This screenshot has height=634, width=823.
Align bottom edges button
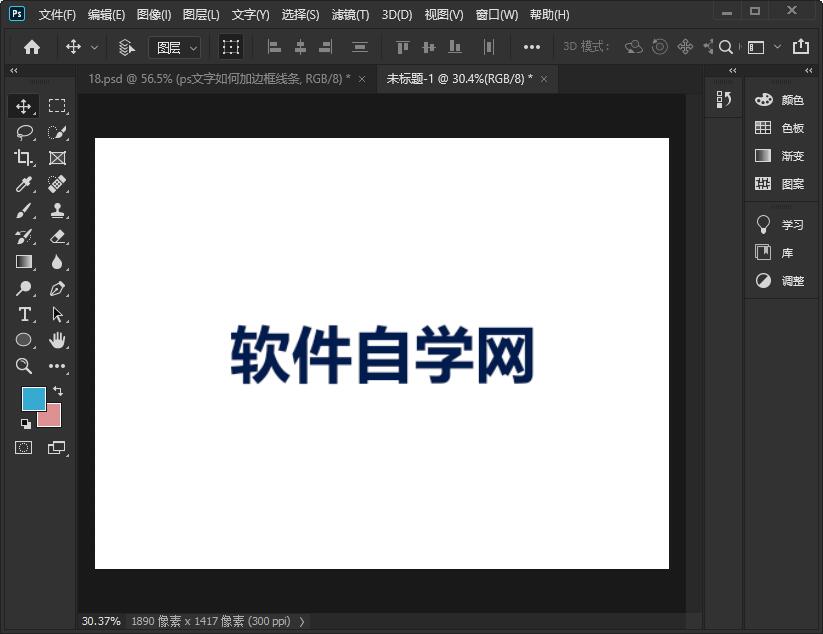point(455,47)
